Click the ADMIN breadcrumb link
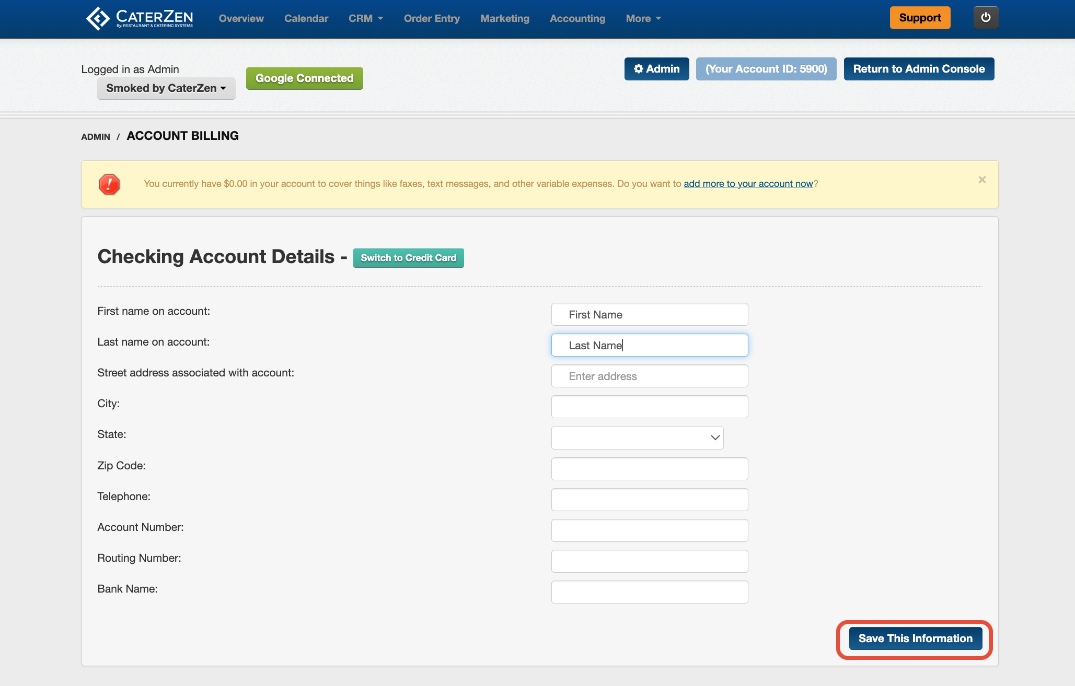The height and width of the screenshot is (686, 1075). click(x=95, y=137)
